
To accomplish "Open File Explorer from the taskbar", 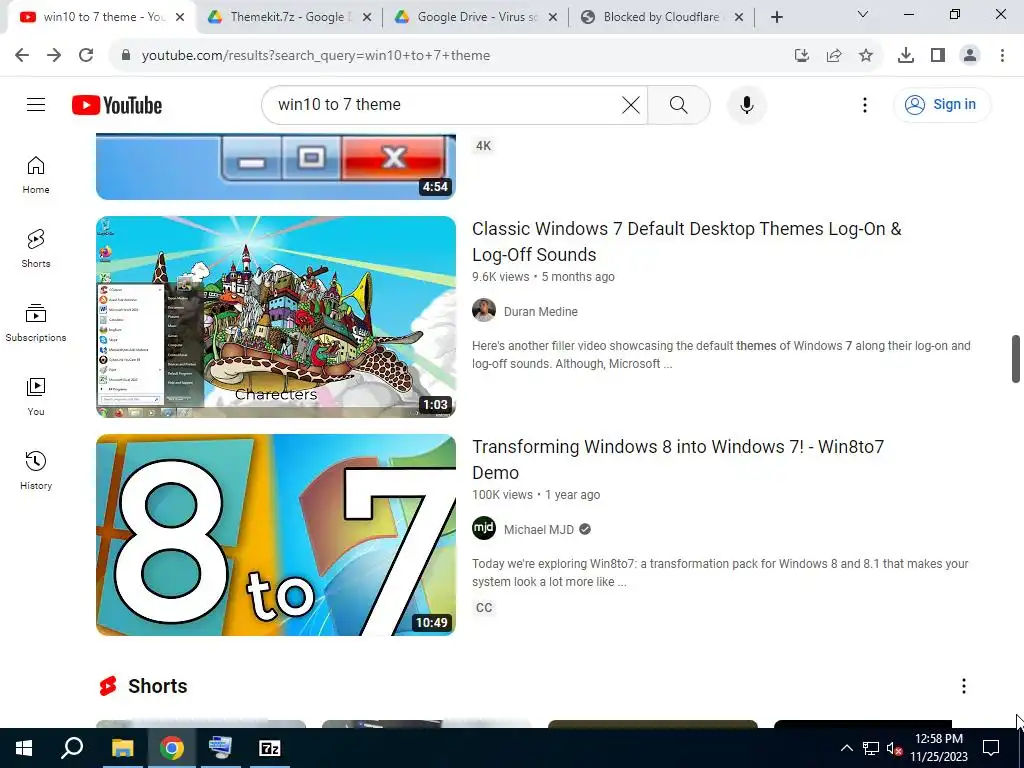I will coord(122,748).
